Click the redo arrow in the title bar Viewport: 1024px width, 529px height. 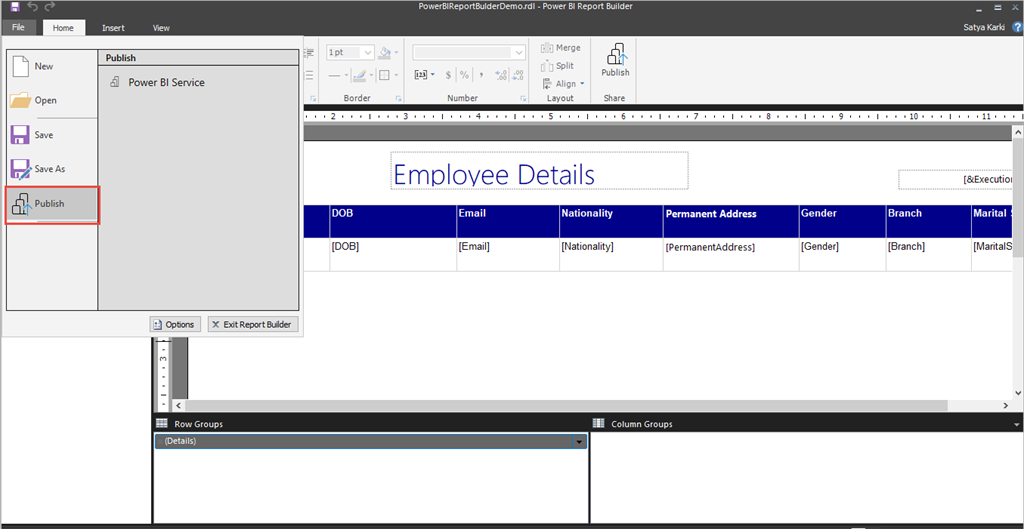tap(50, 7)
